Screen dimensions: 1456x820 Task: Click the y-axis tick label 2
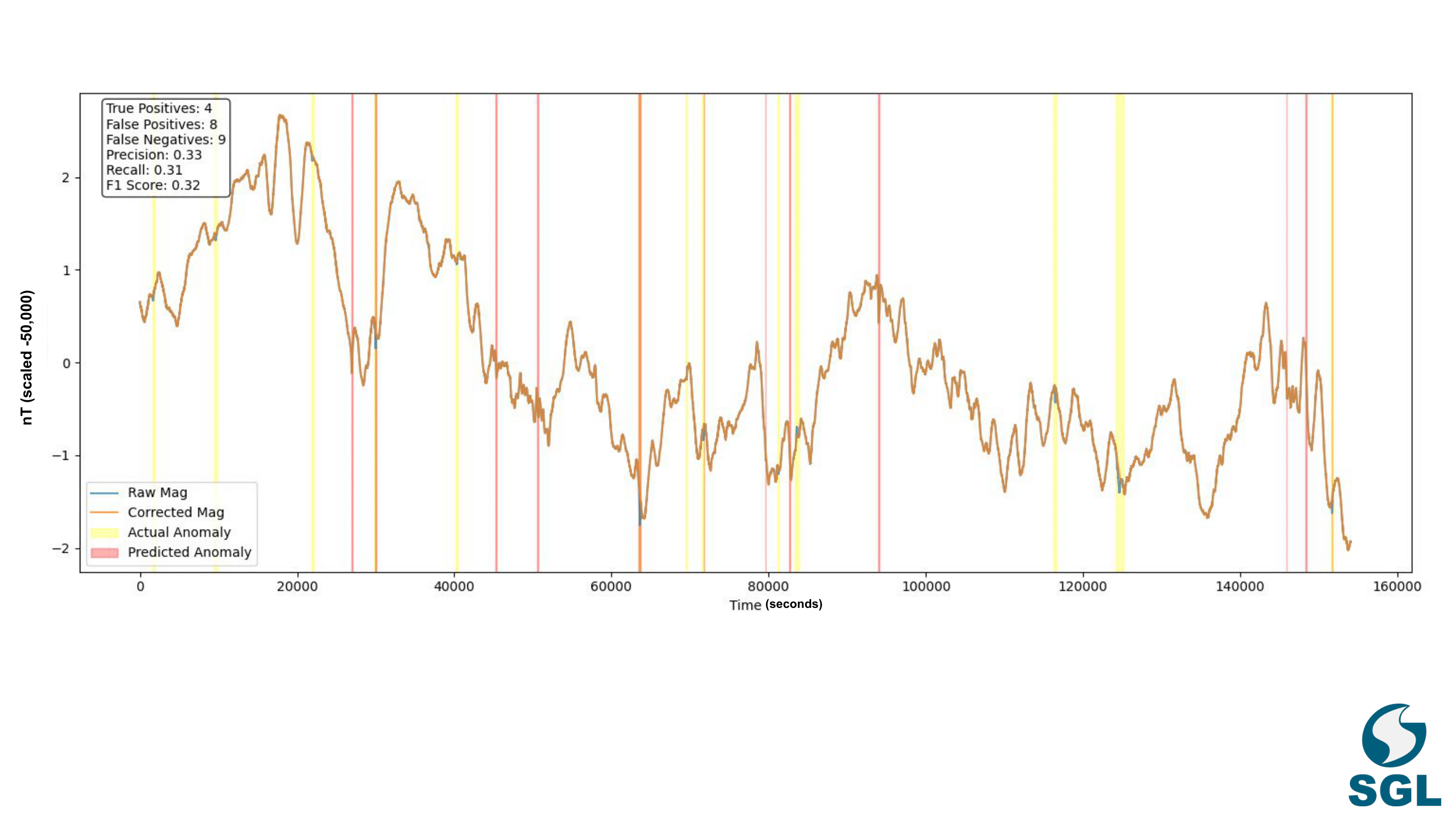pyautogui.click(x=66, y=178)
